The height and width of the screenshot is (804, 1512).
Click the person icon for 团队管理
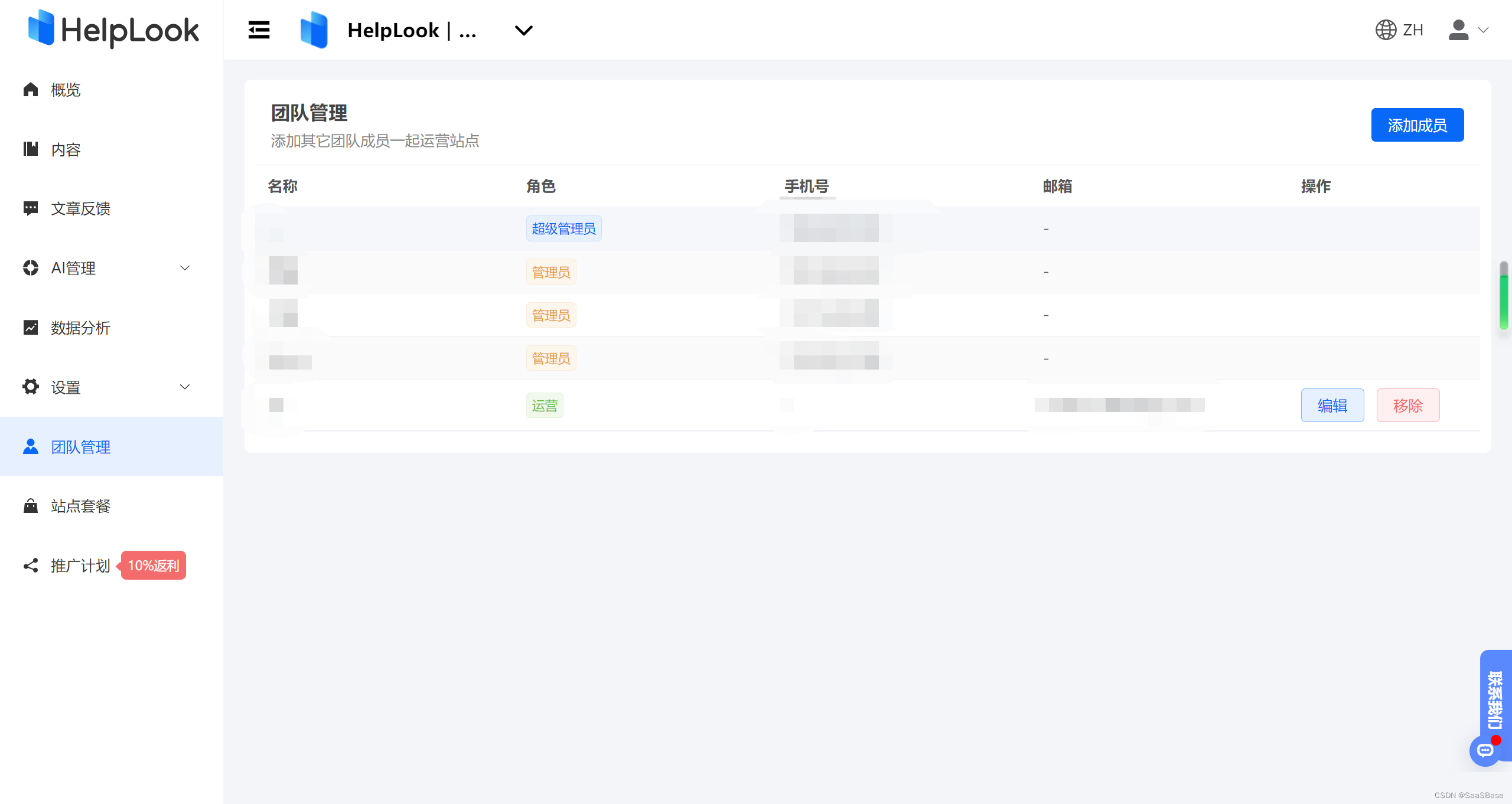(31, 446)
